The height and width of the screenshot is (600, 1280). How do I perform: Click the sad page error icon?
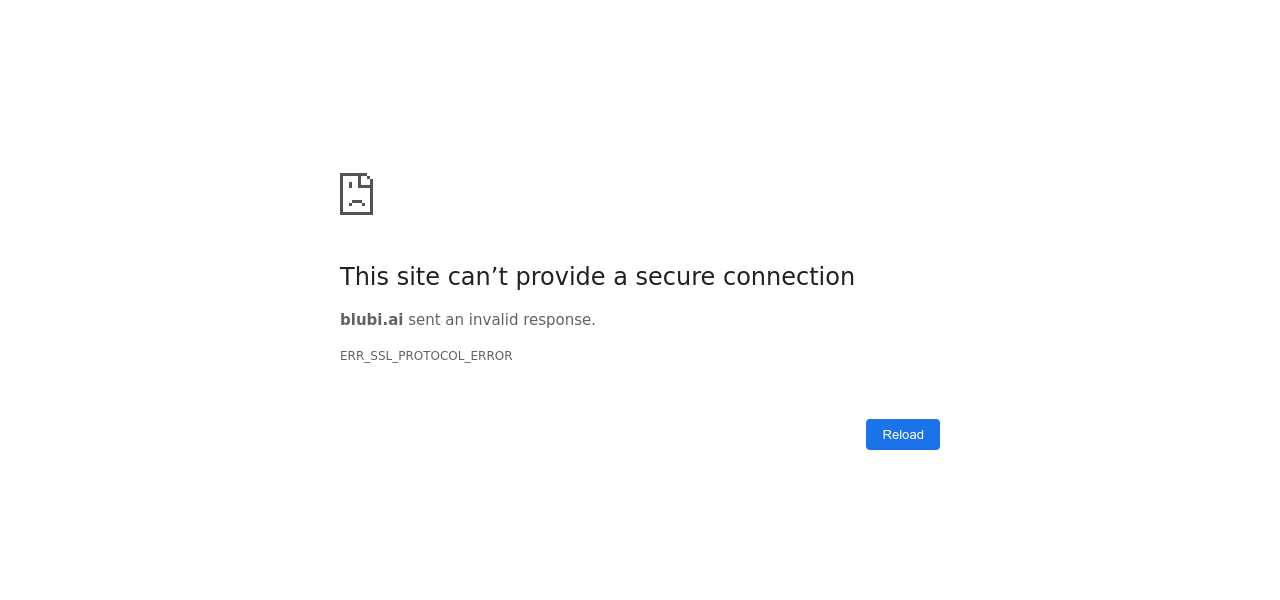356,194
